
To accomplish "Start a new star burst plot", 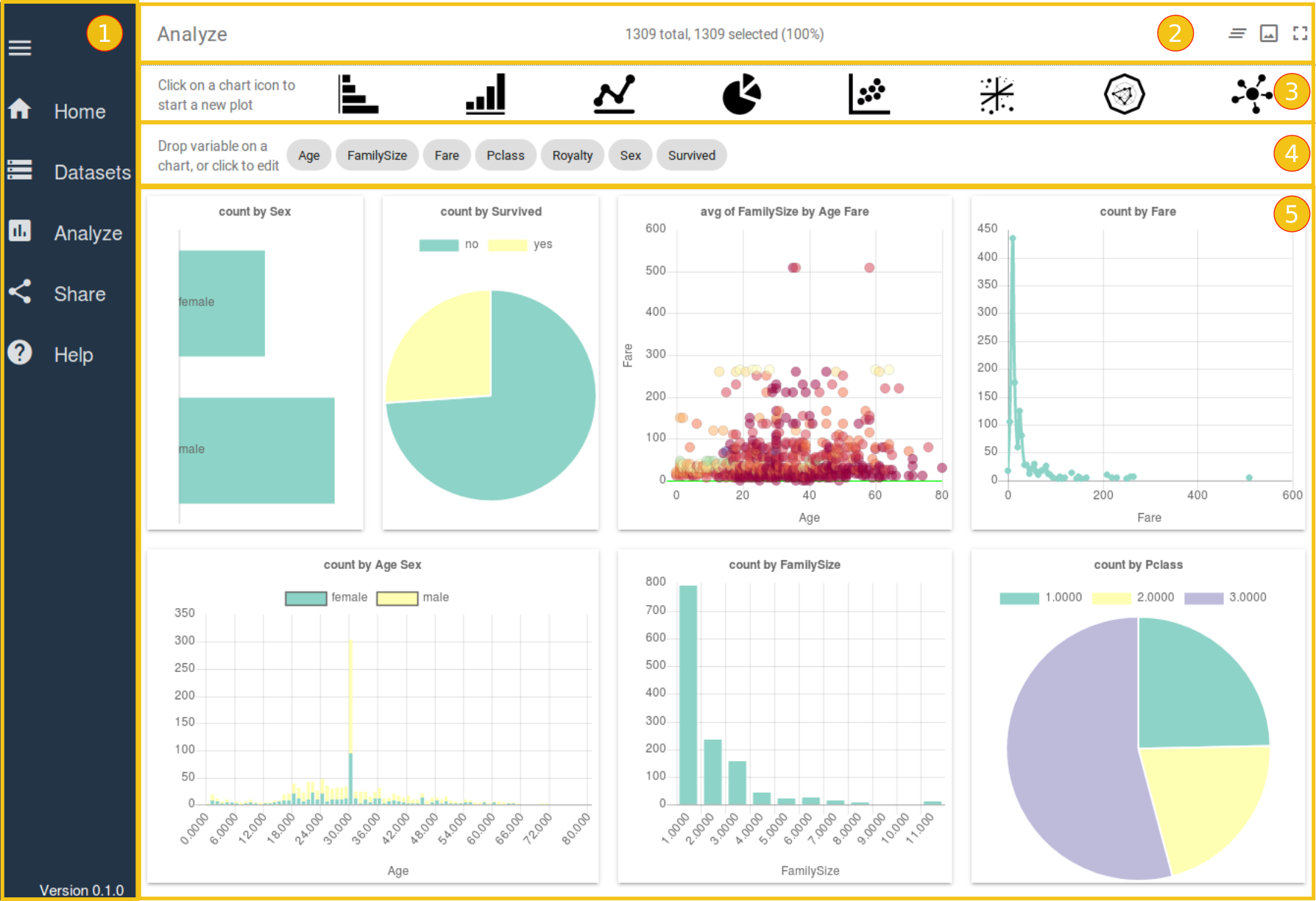I will pyautogui.click(x=997, y=95).
